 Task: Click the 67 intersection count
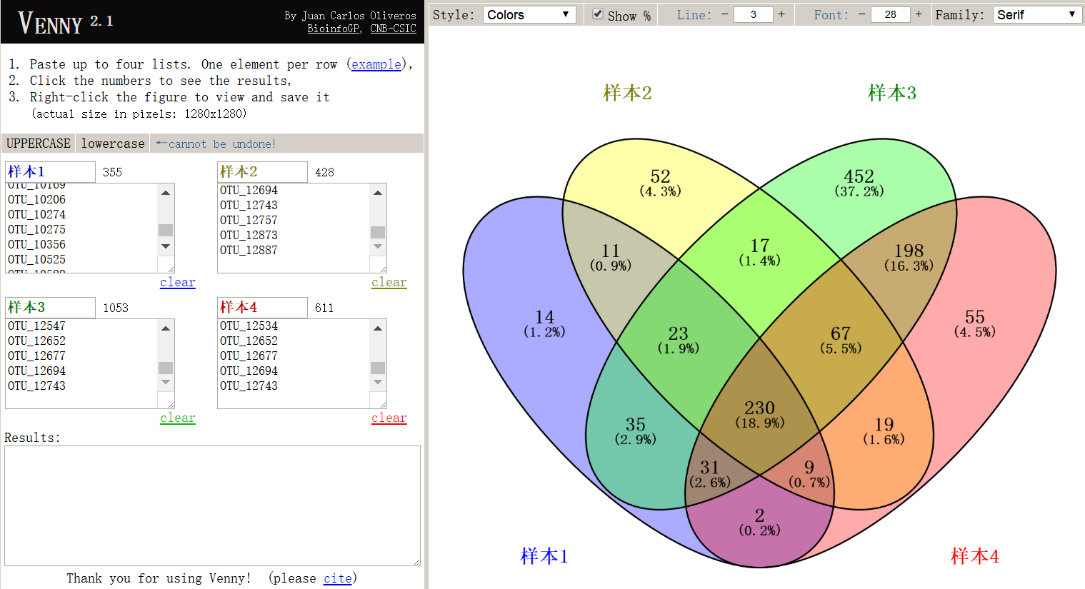coord(841,334)
